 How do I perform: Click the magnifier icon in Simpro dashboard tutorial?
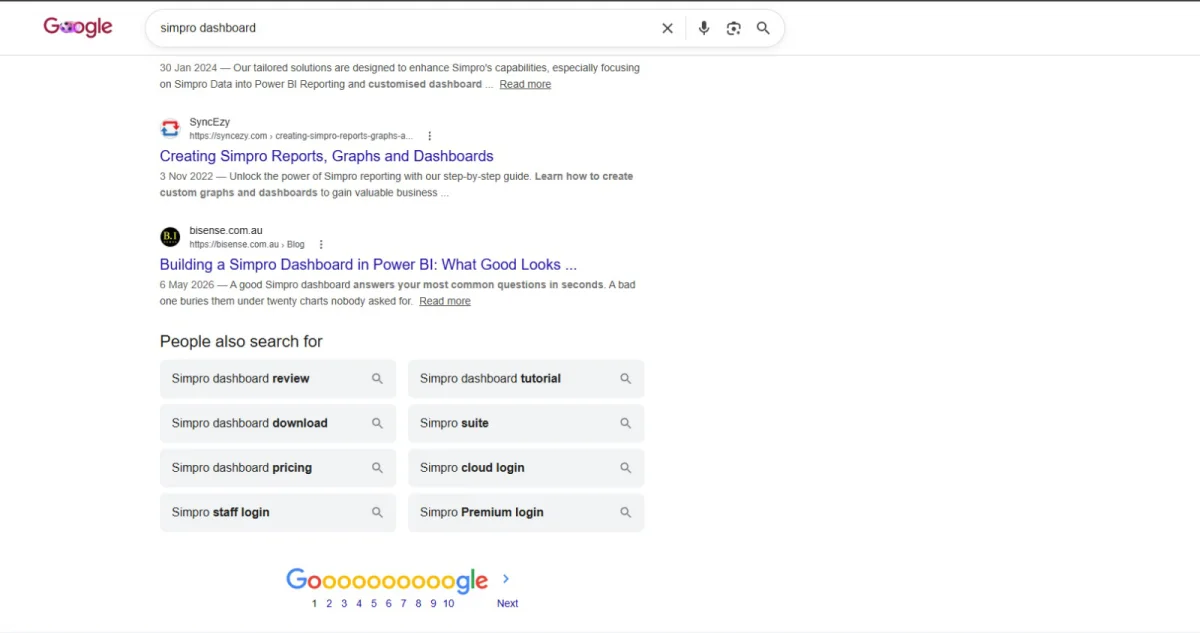coord(625,379)
